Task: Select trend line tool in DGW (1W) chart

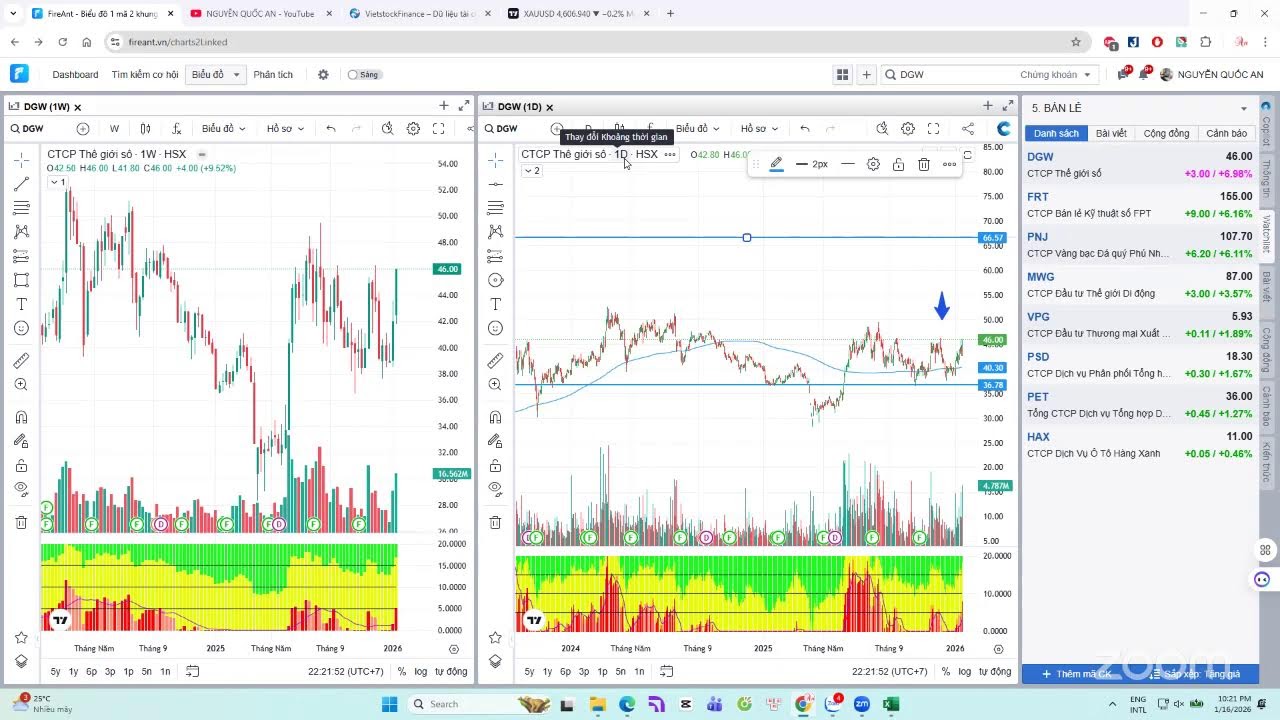Action: tap(21, 184)
